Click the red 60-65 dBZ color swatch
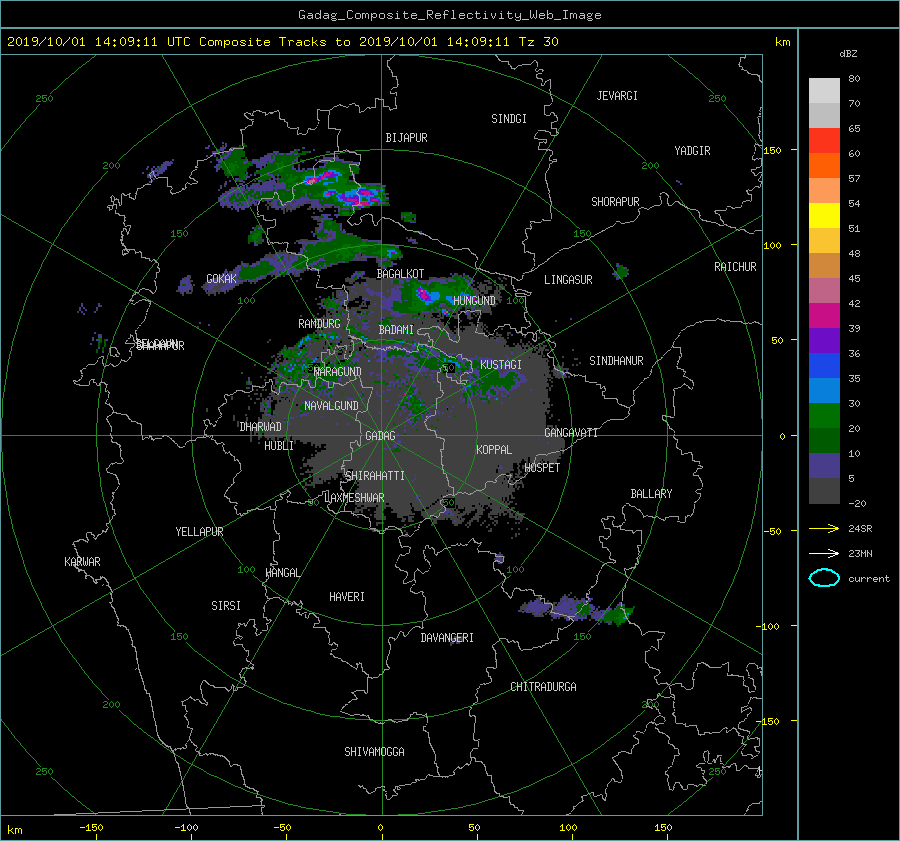Screen dimensions: 900x841 824,140
